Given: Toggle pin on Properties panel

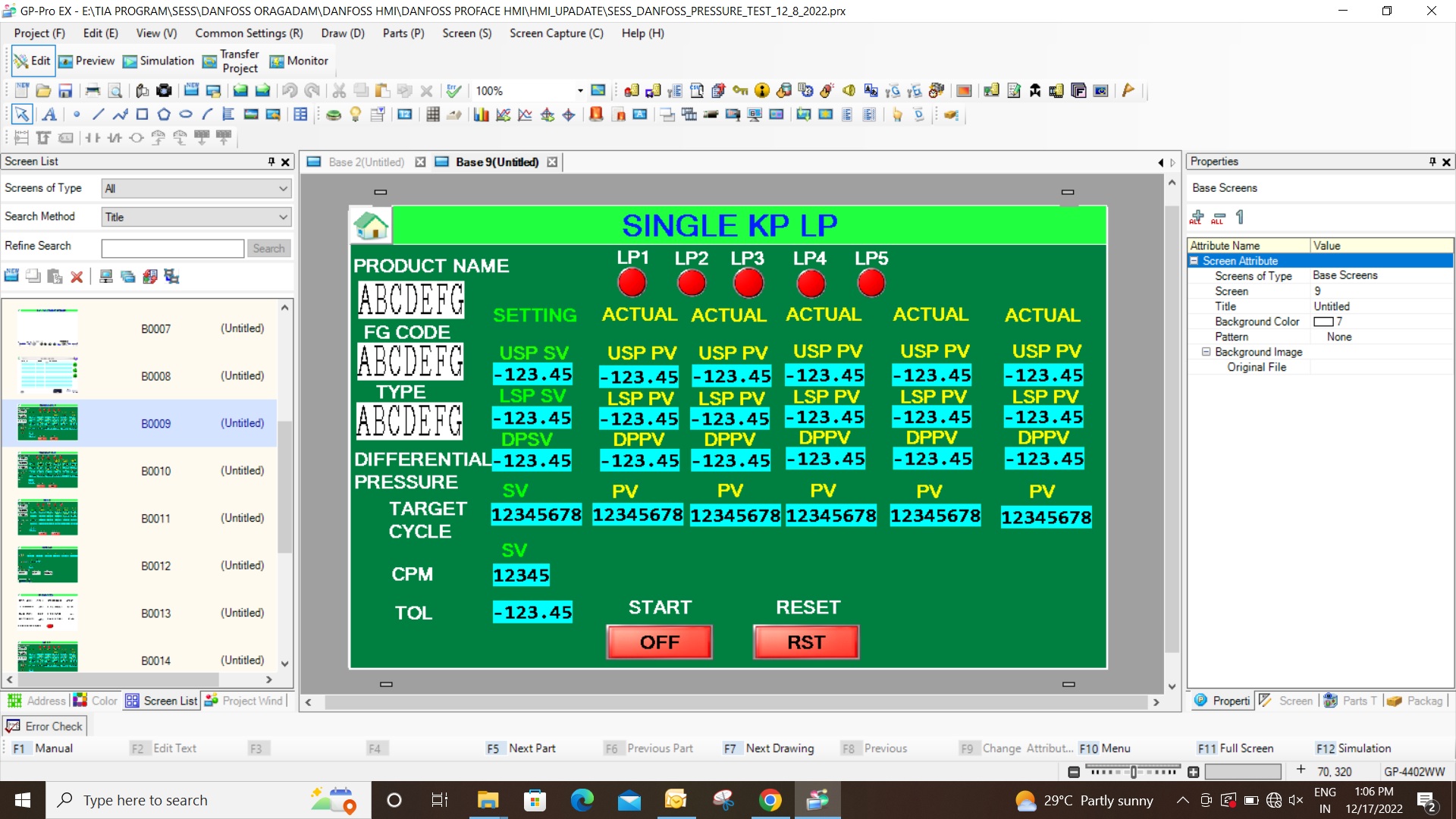Looking at the screenshot, I should click(1432, 162).
